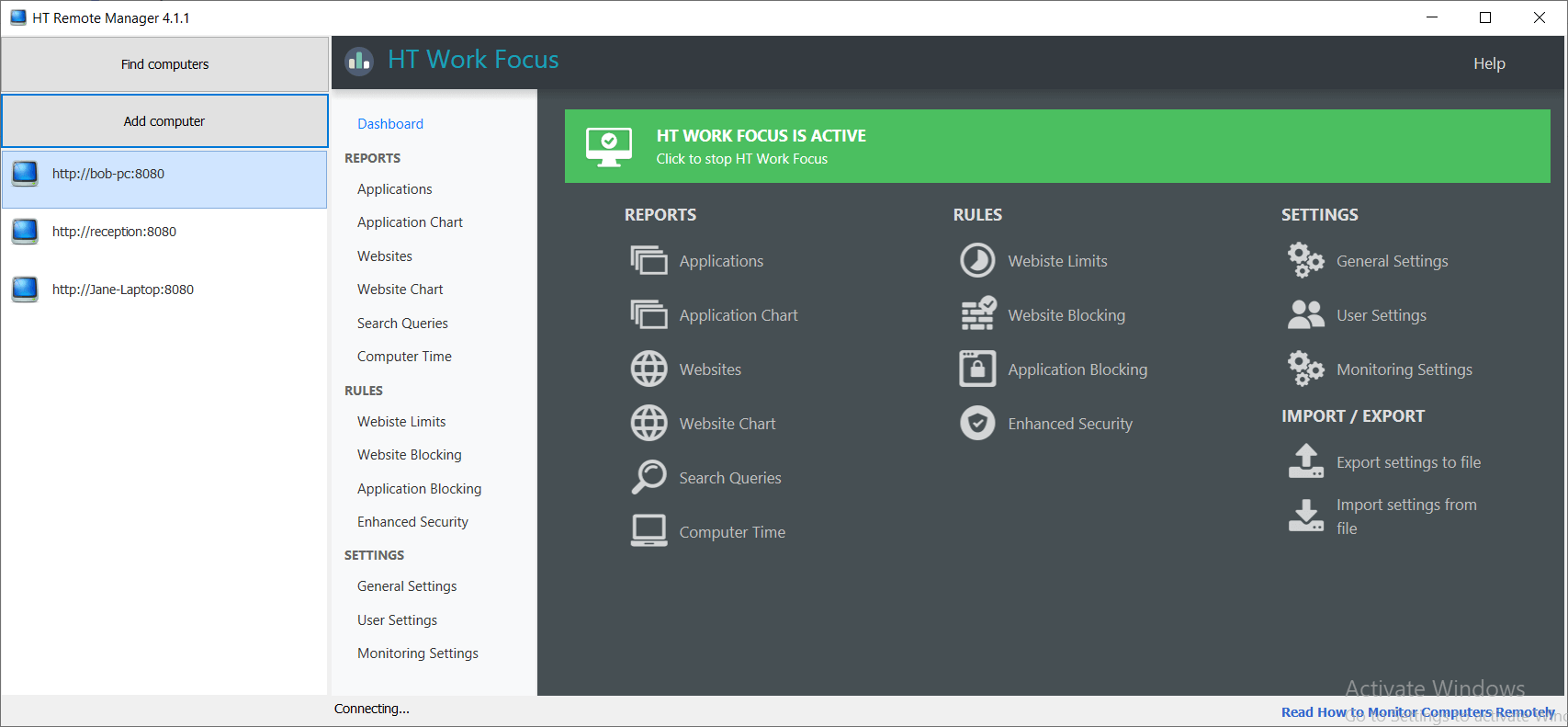This screenshot has width=1568, height=727.
Task: Open General Settings label in dashboard
Action: [1392, 261]
